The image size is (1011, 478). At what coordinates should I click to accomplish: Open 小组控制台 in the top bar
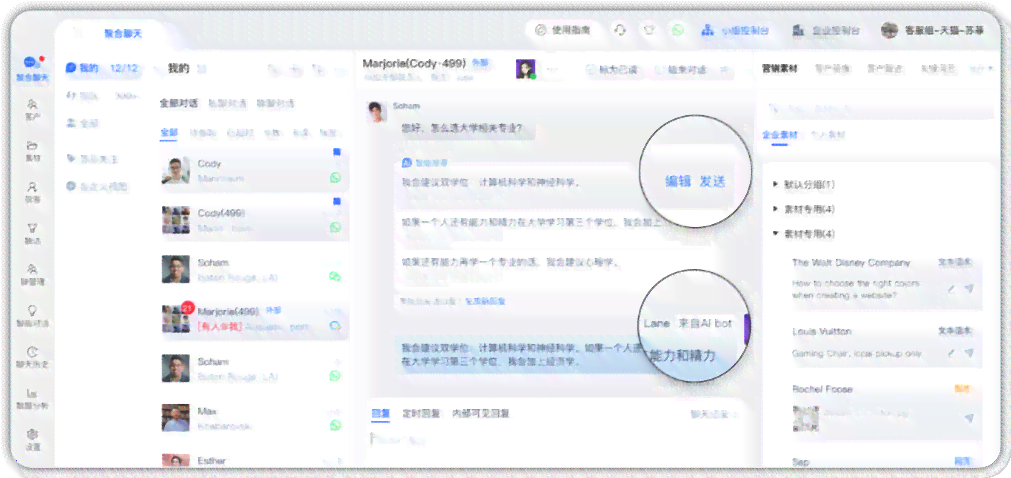click(736, 30)
